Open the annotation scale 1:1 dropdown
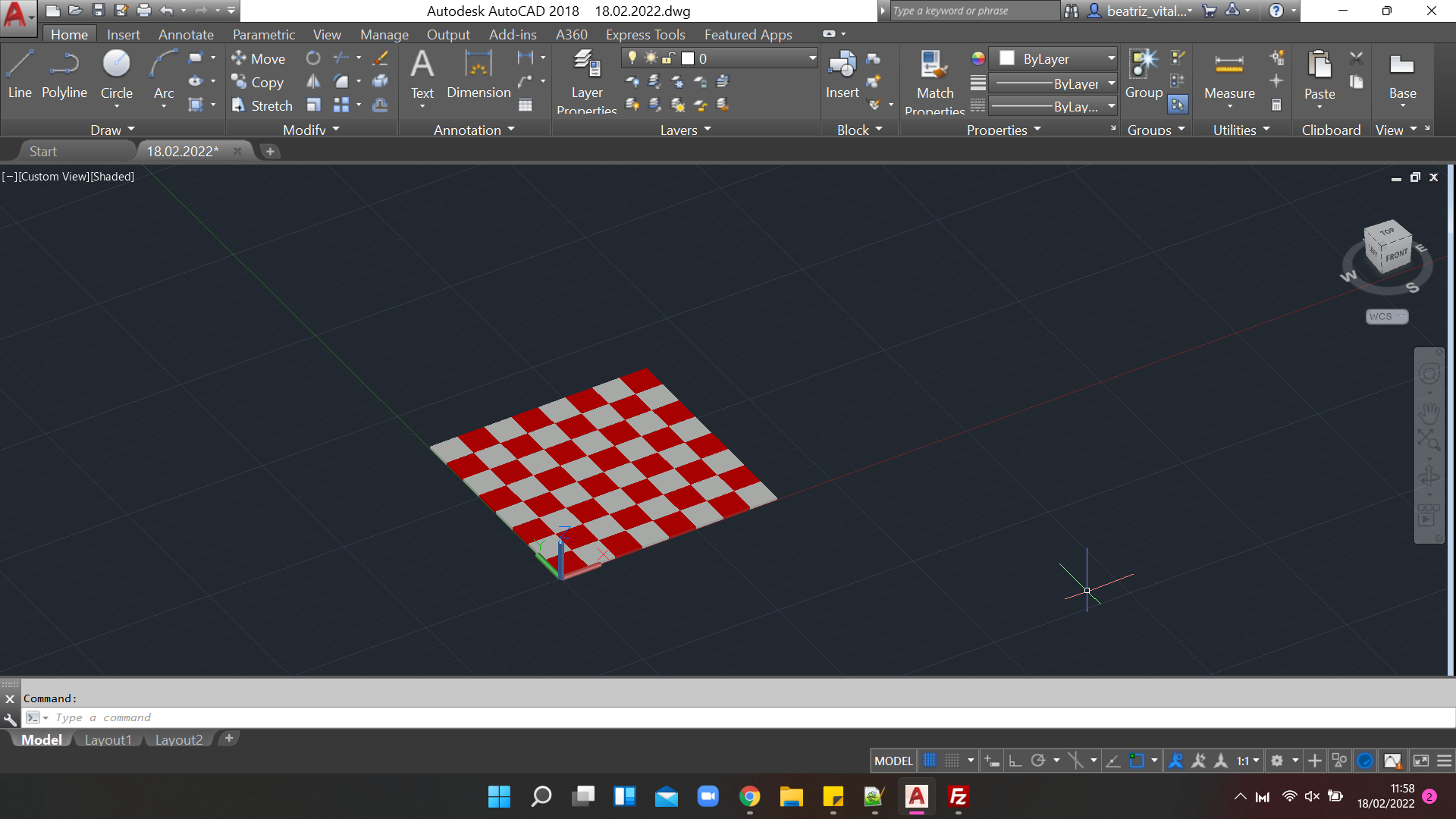 click(1247, 761)
